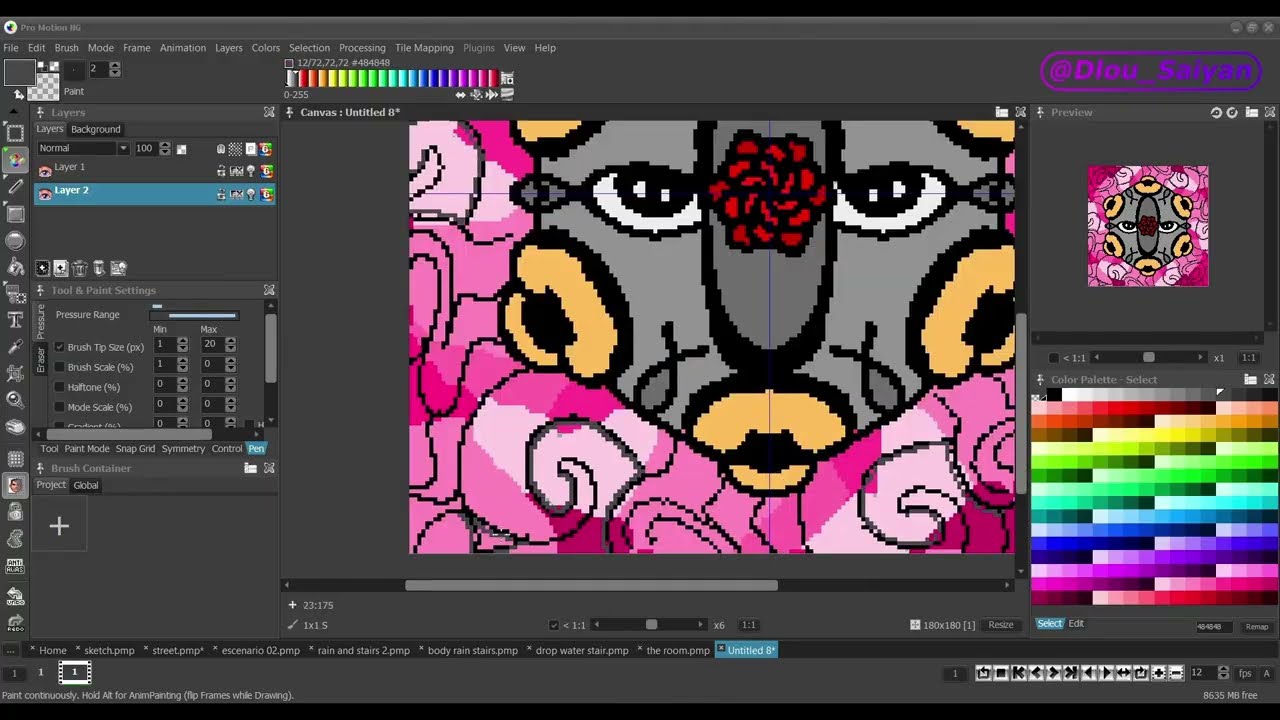1280x720 pixels.
Task: Open the Animation menu
Action: pyautogui.click(x=183, y=48)
